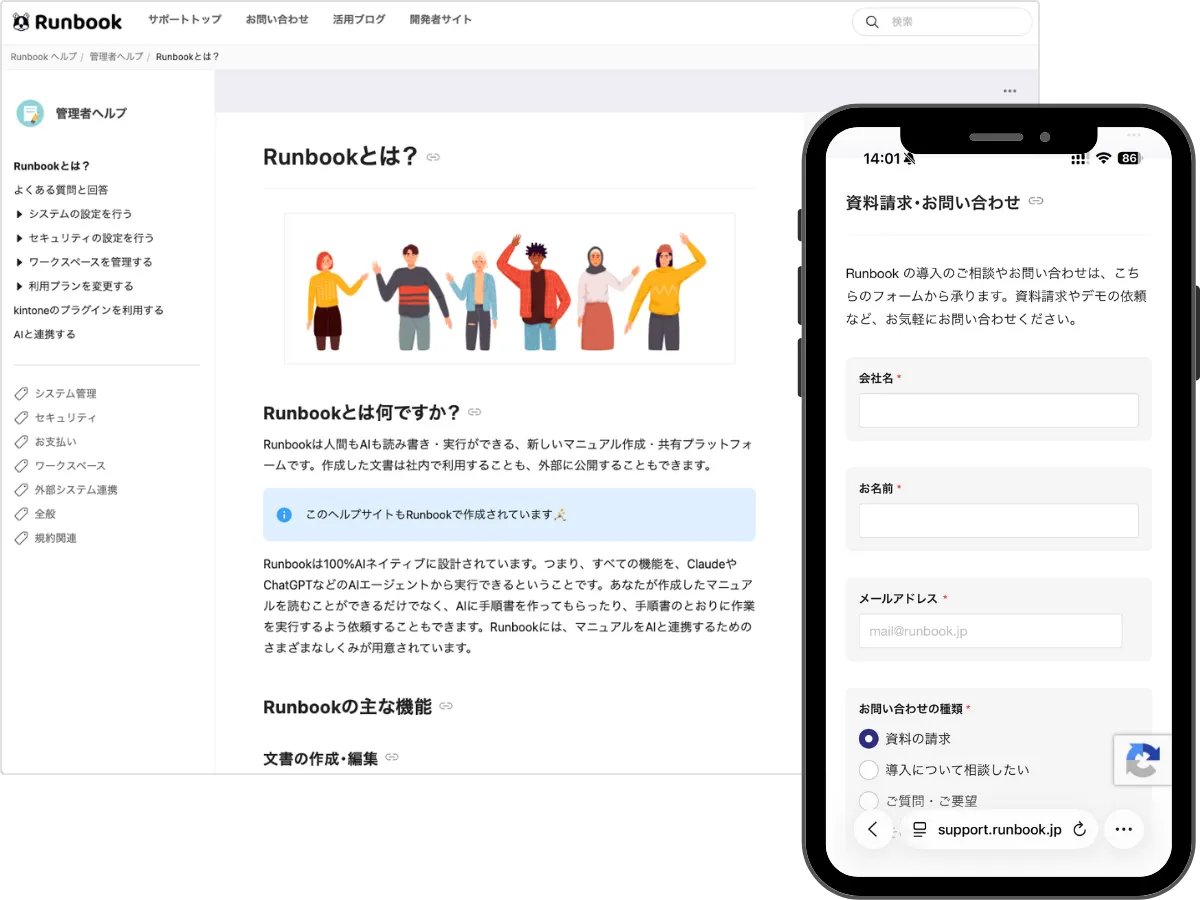Click the 全般 tag link
Viewport: 1200px width, 900px height.
[x=45, y=514]
